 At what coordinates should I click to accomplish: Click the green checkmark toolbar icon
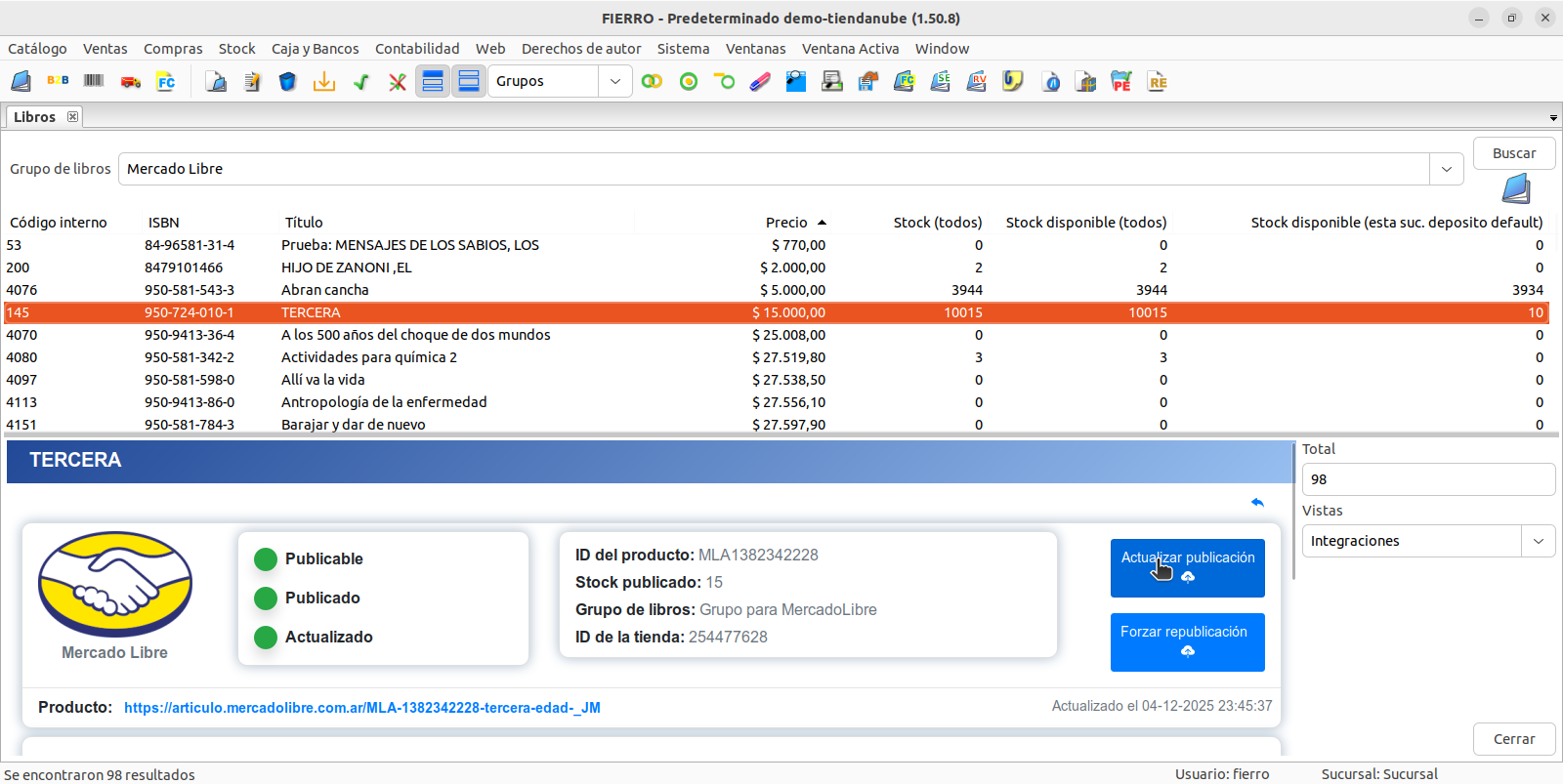pos(361,82)
